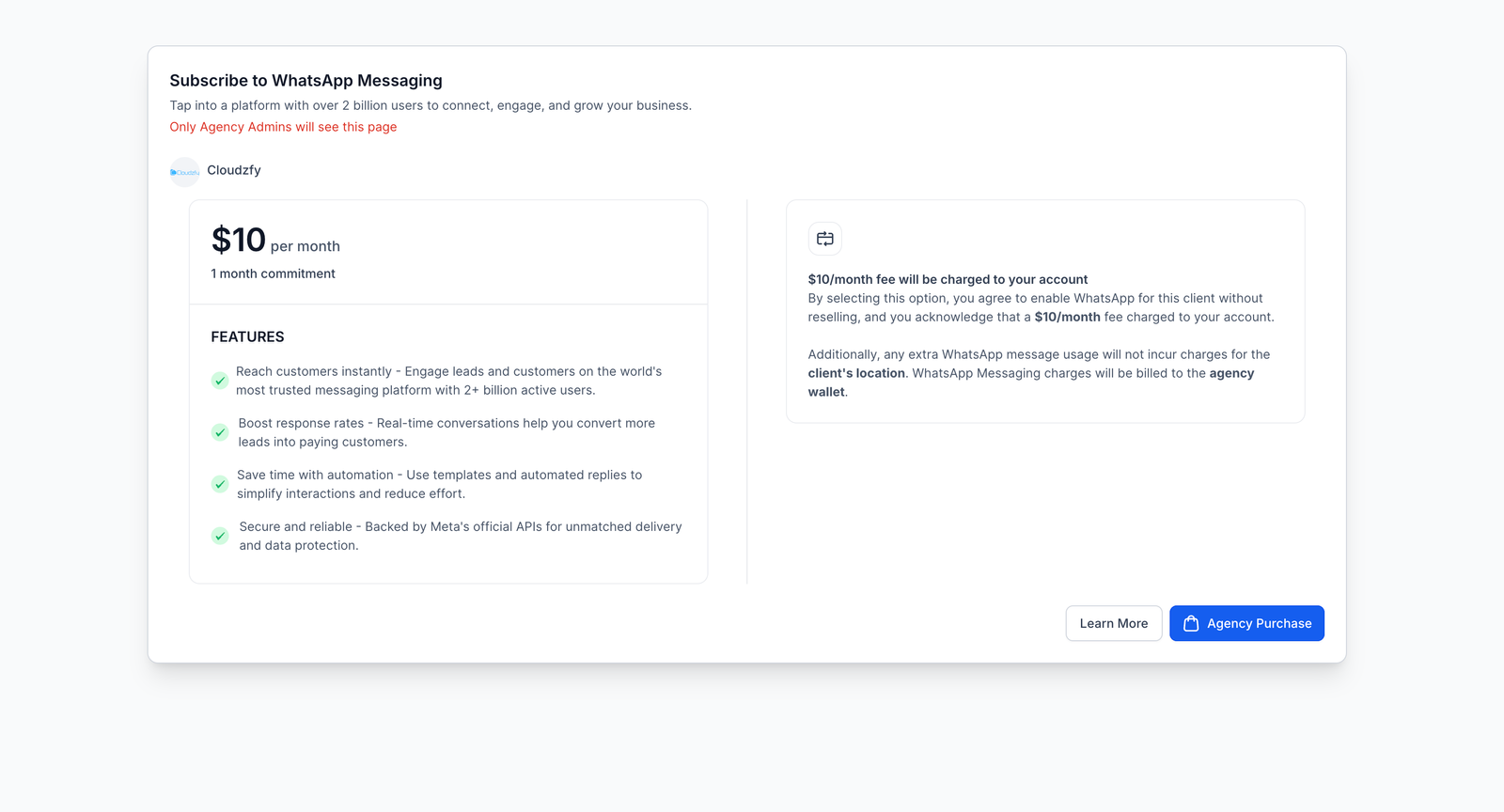Click the FEATURES section heading
Screen dimensions: 1504x812
click(247, 336)
